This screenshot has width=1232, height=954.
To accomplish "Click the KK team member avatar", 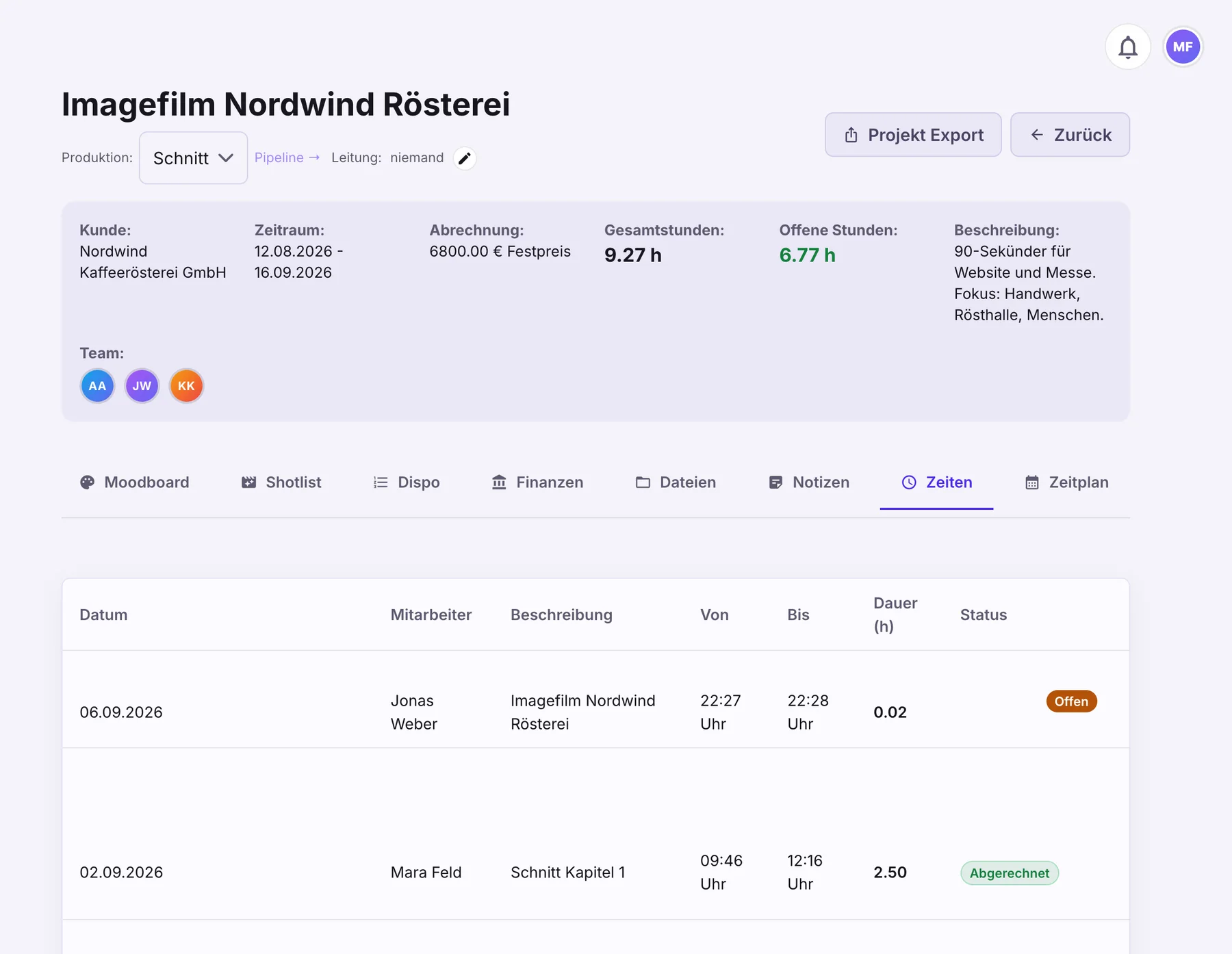I will [x=186, y=386].
